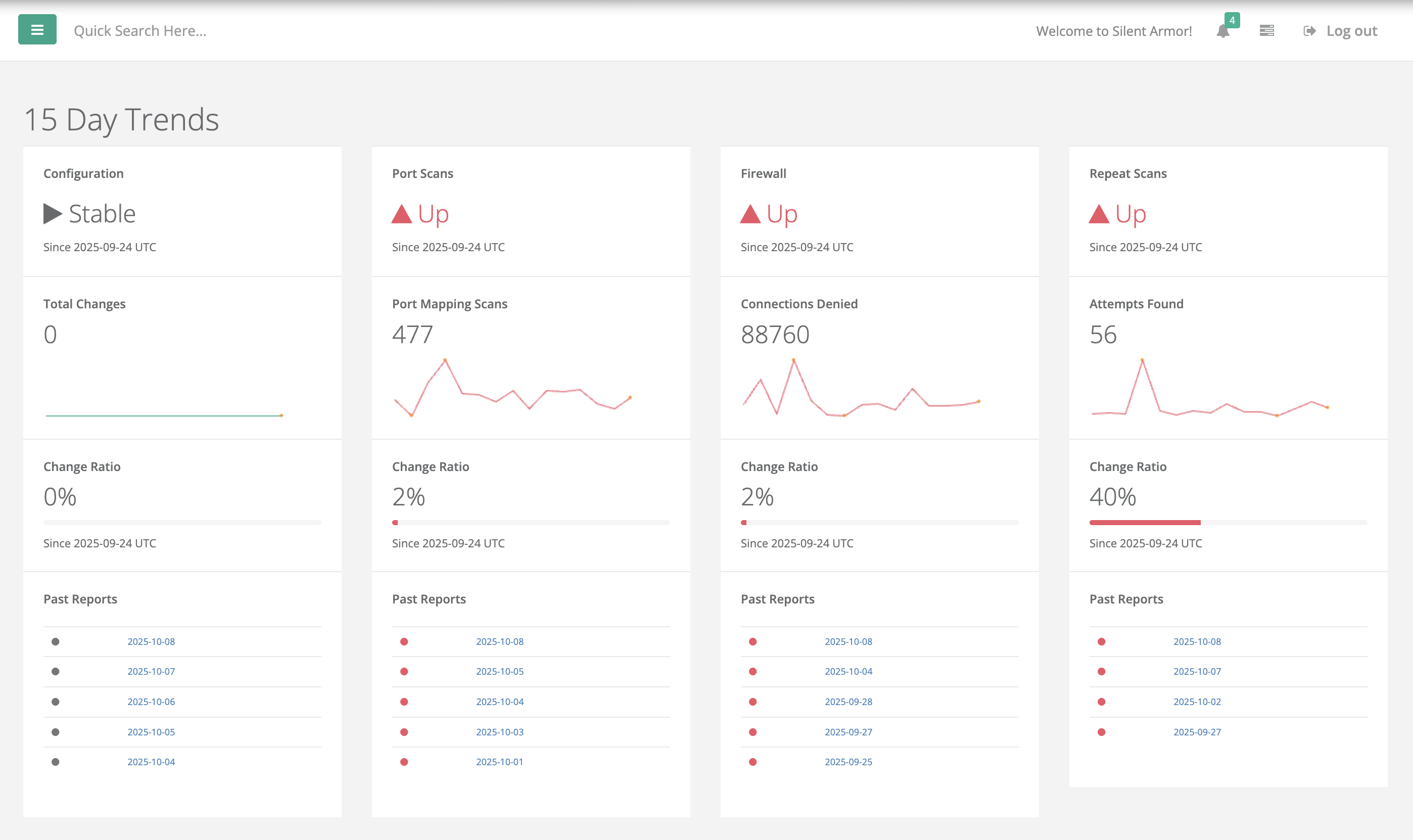Open Configuration report 2025-10-08
The image size is (1413, 840).
(151, 641)
